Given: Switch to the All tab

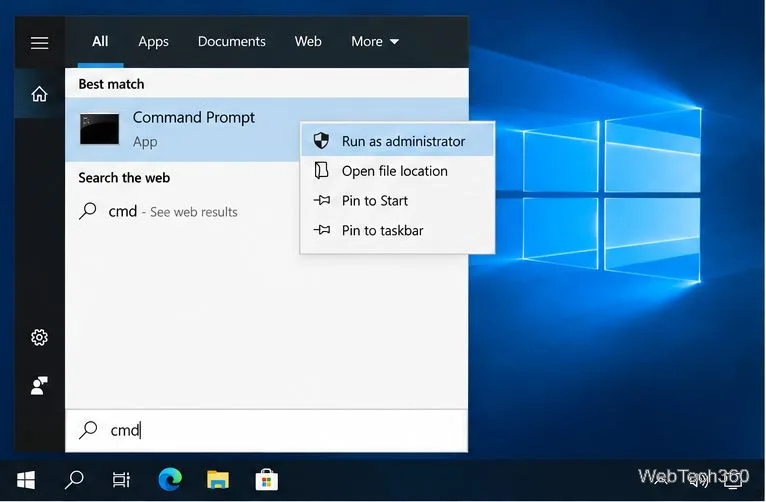Looking at the screenshot, I should (100, 42).
